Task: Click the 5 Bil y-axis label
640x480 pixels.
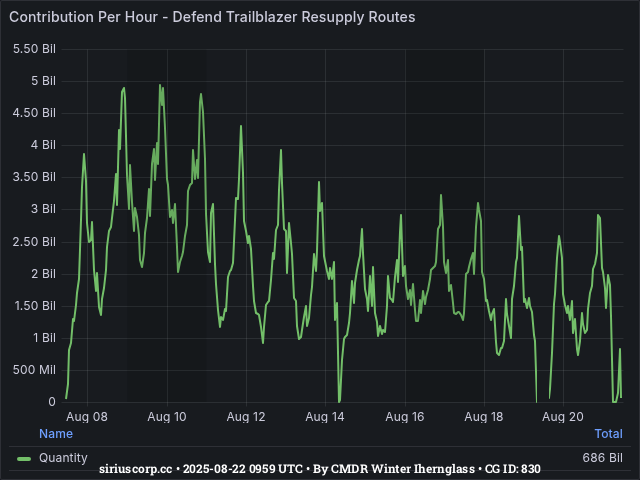Action: click(x=43, y=81)
